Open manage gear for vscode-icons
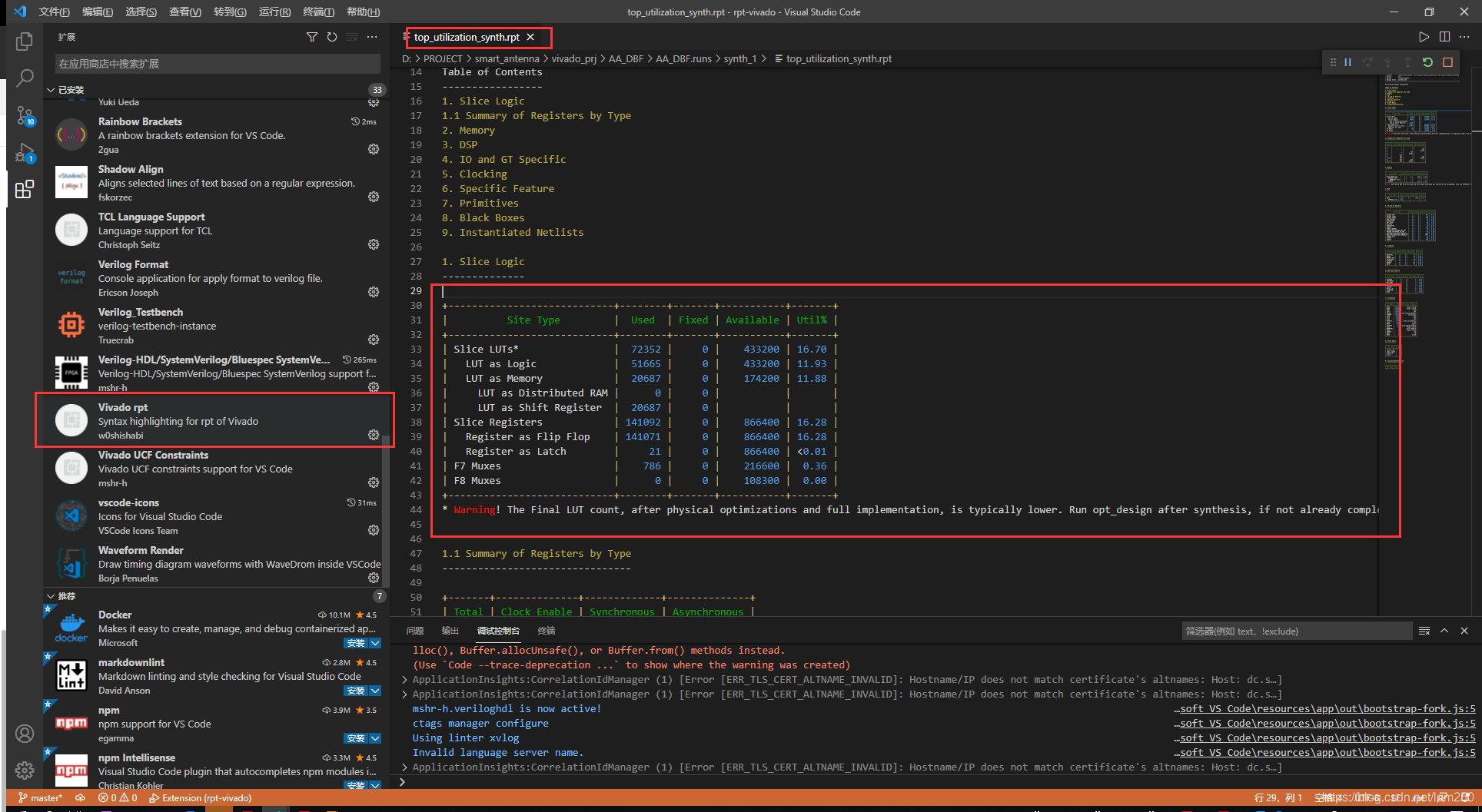The height and width of the screenshot is (812, 1482). (x=374, y=530)
